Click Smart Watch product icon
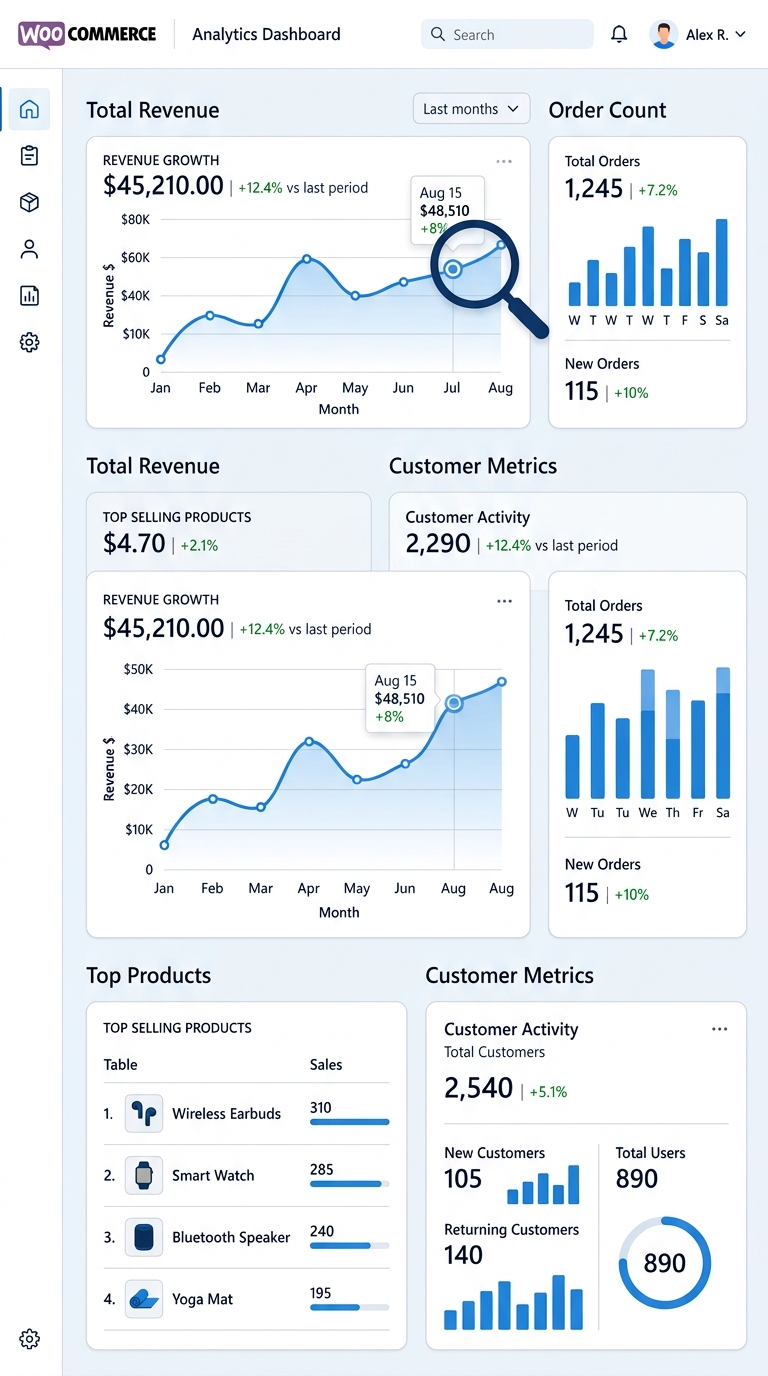The height and width of the screenshot is (1376, 768). click(144, 1175)
